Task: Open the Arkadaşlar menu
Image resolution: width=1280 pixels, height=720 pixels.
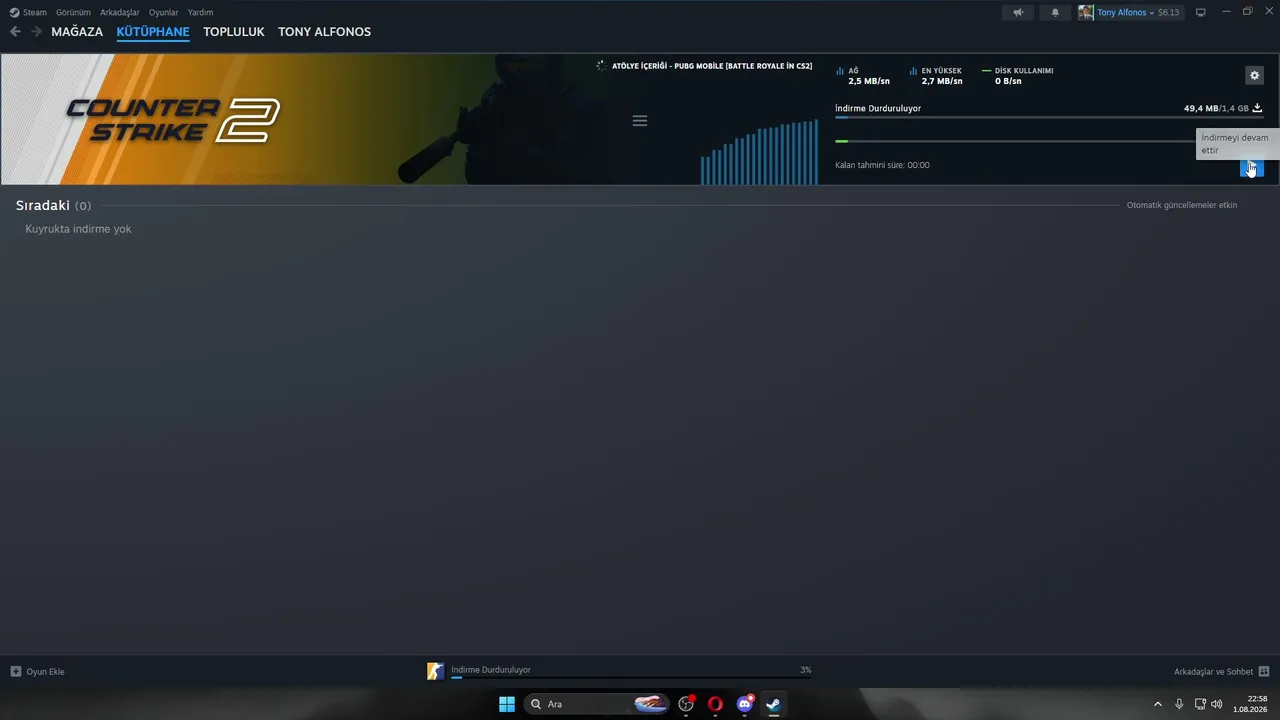Action: (120, 12)
